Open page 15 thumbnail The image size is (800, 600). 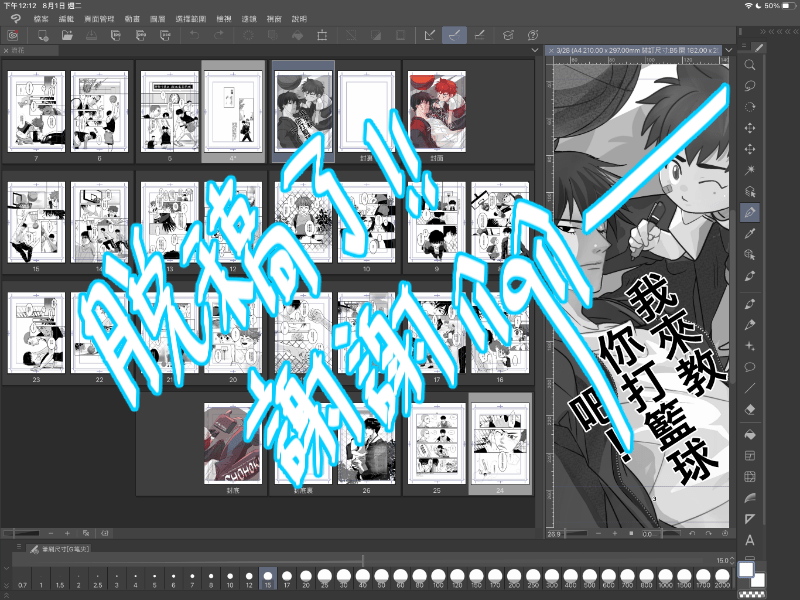click(x=36, y=222)
